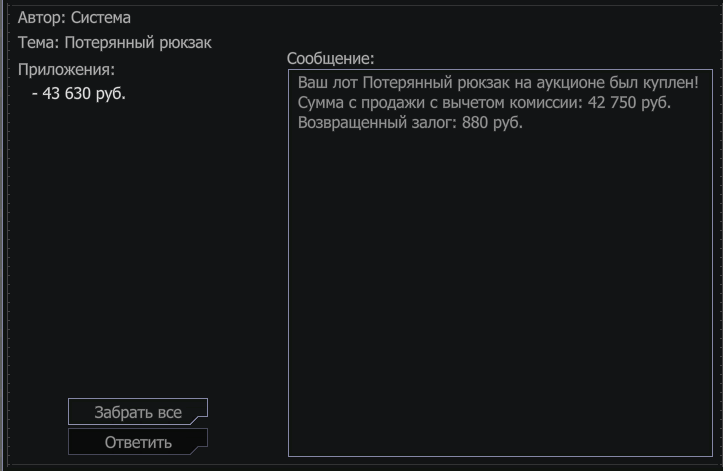The image size is (723, 471).
Task: Click the "Сообщение:" label
Action: [331, 59]
